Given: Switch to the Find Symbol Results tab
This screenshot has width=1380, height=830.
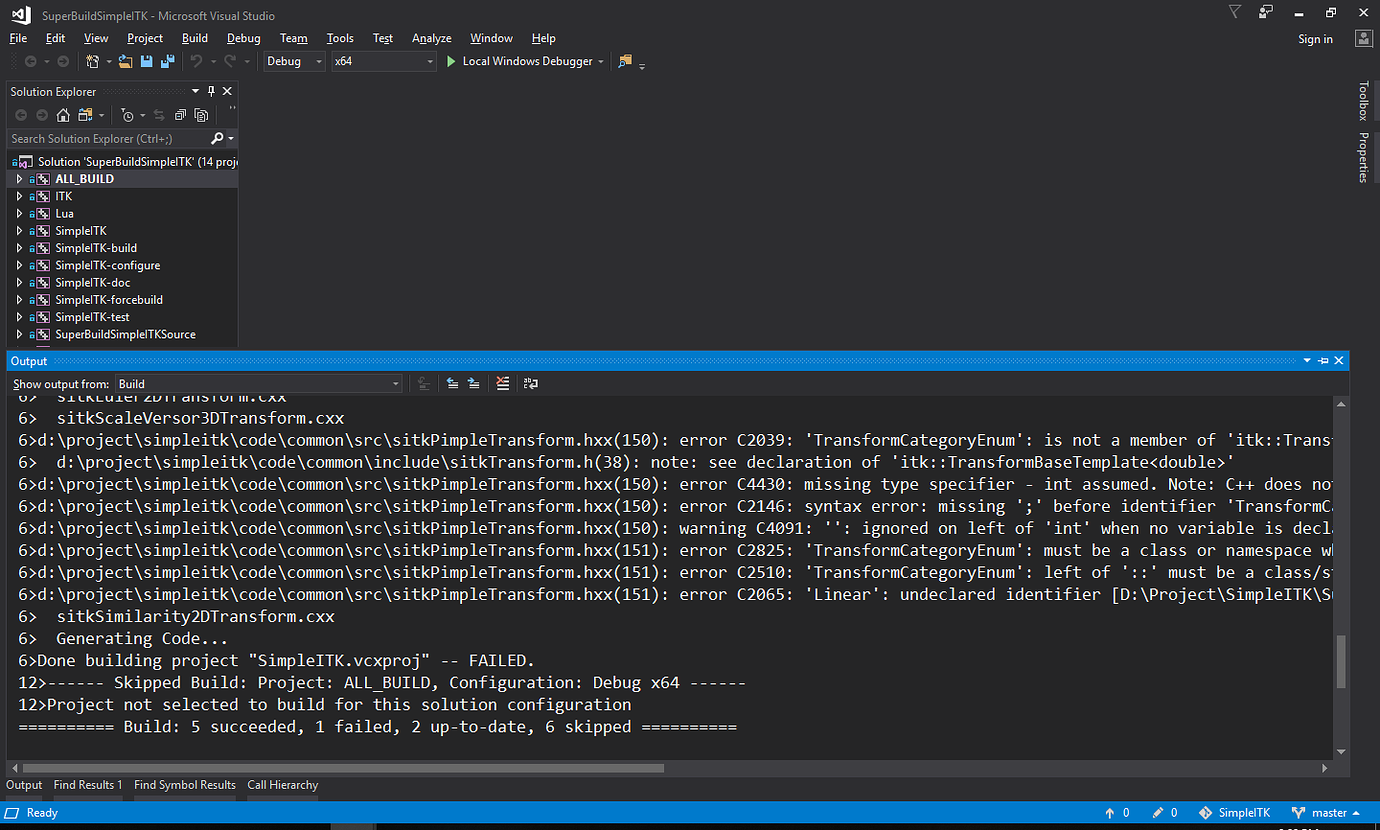Looking at the screenshot, I should pyautogui.click(x=184, y=785).
